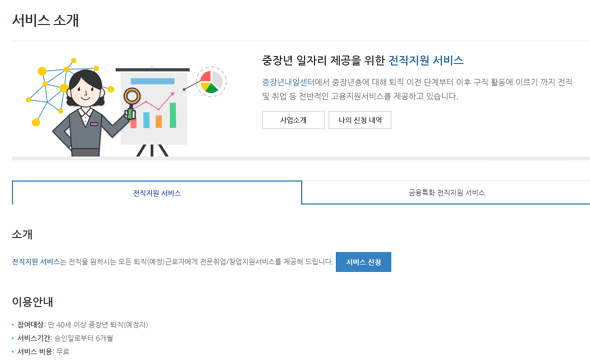Click the 전직지원 서비스 link in 소개 paragraph

(x=36, y=262)
